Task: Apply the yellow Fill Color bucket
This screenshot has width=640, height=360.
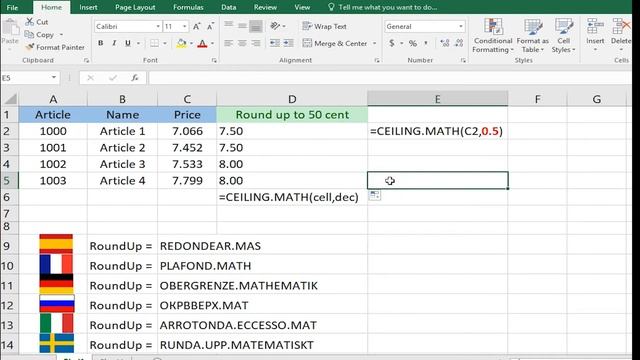Action: [182, 43]
